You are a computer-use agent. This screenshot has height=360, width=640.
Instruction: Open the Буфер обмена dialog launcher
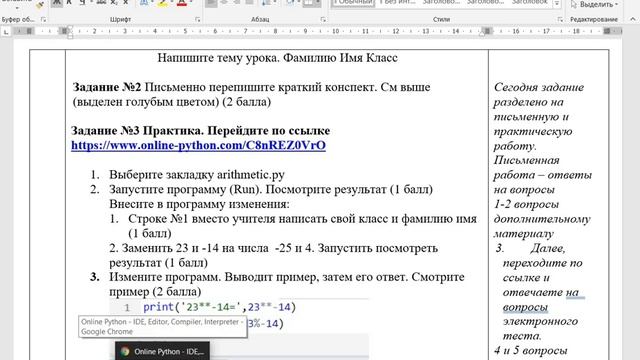pos(44,19)
